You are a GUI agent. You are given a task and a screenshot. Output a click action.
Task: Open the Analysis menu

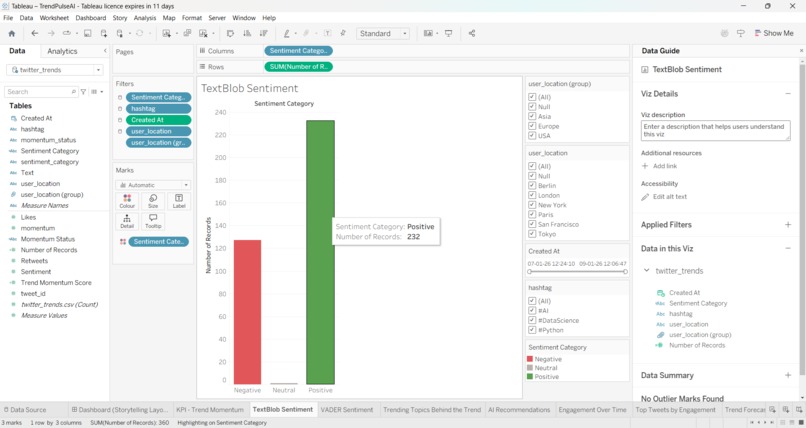[145, 17]
